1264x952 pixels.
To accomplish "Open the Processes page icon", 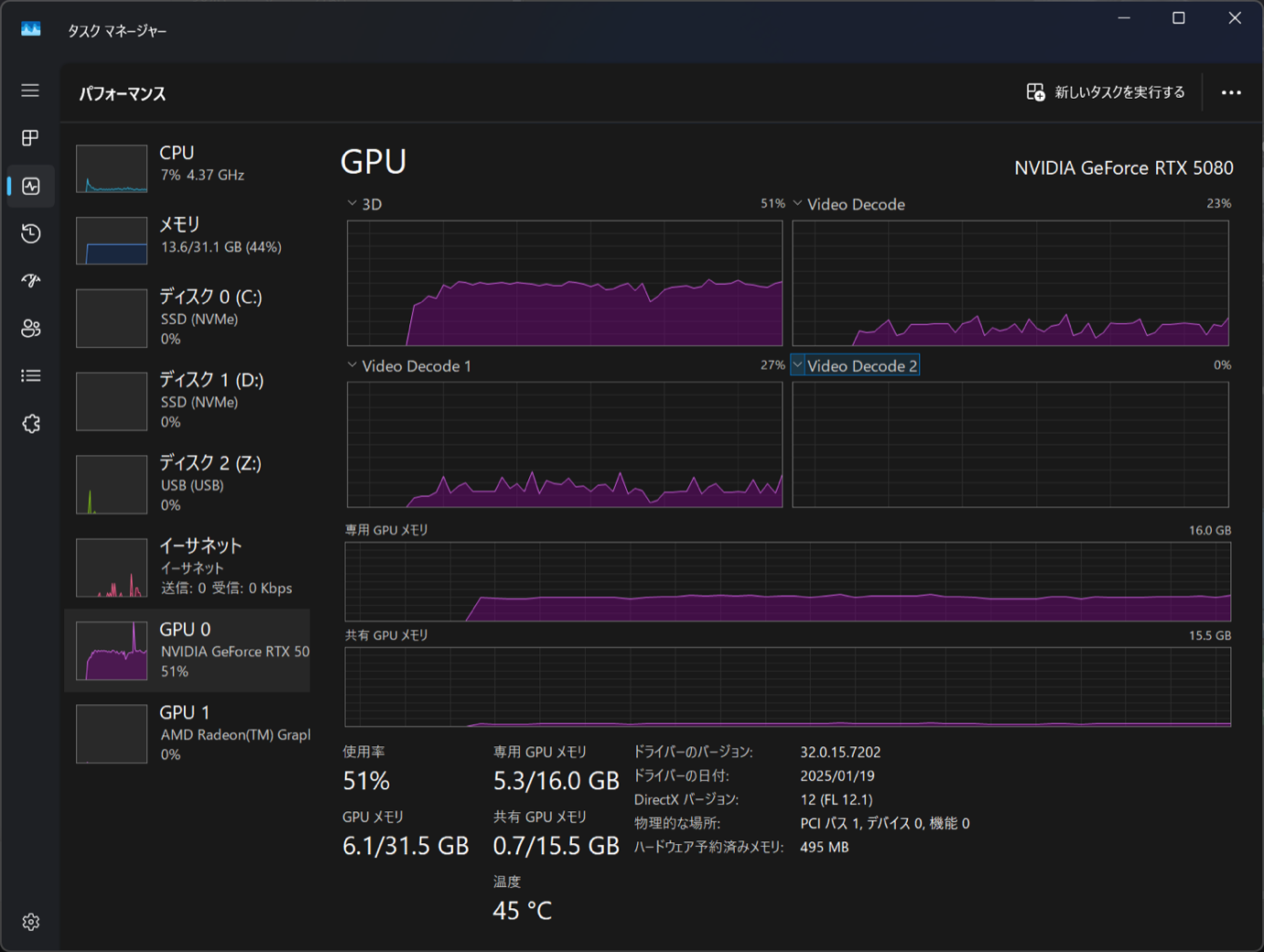I will coord(30,138).
